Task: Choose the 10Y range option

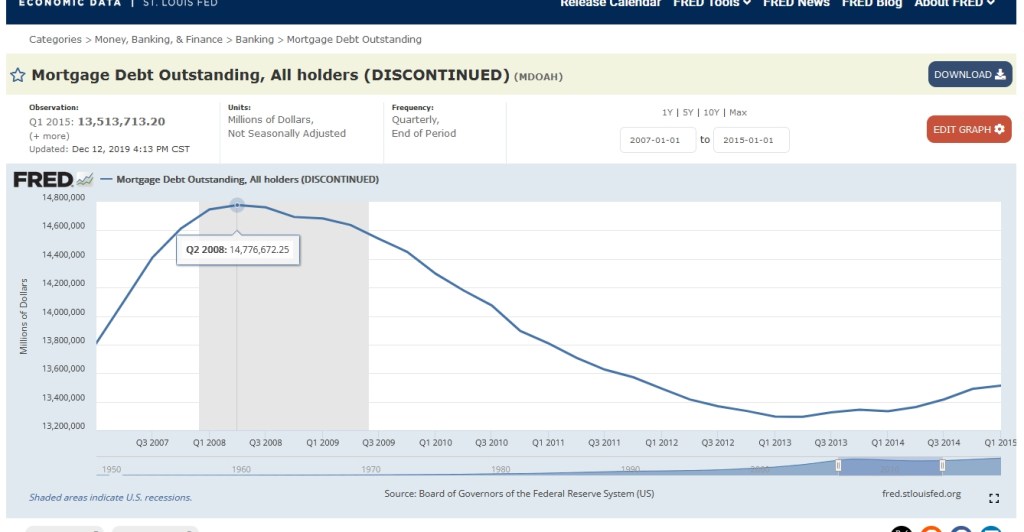Action: tap(711, 112)
